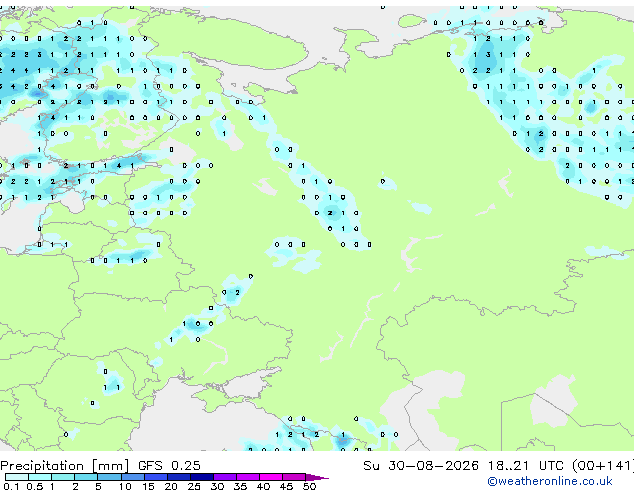Click the '15' legend scale label

pyautogui.click(x=148, y=486)
